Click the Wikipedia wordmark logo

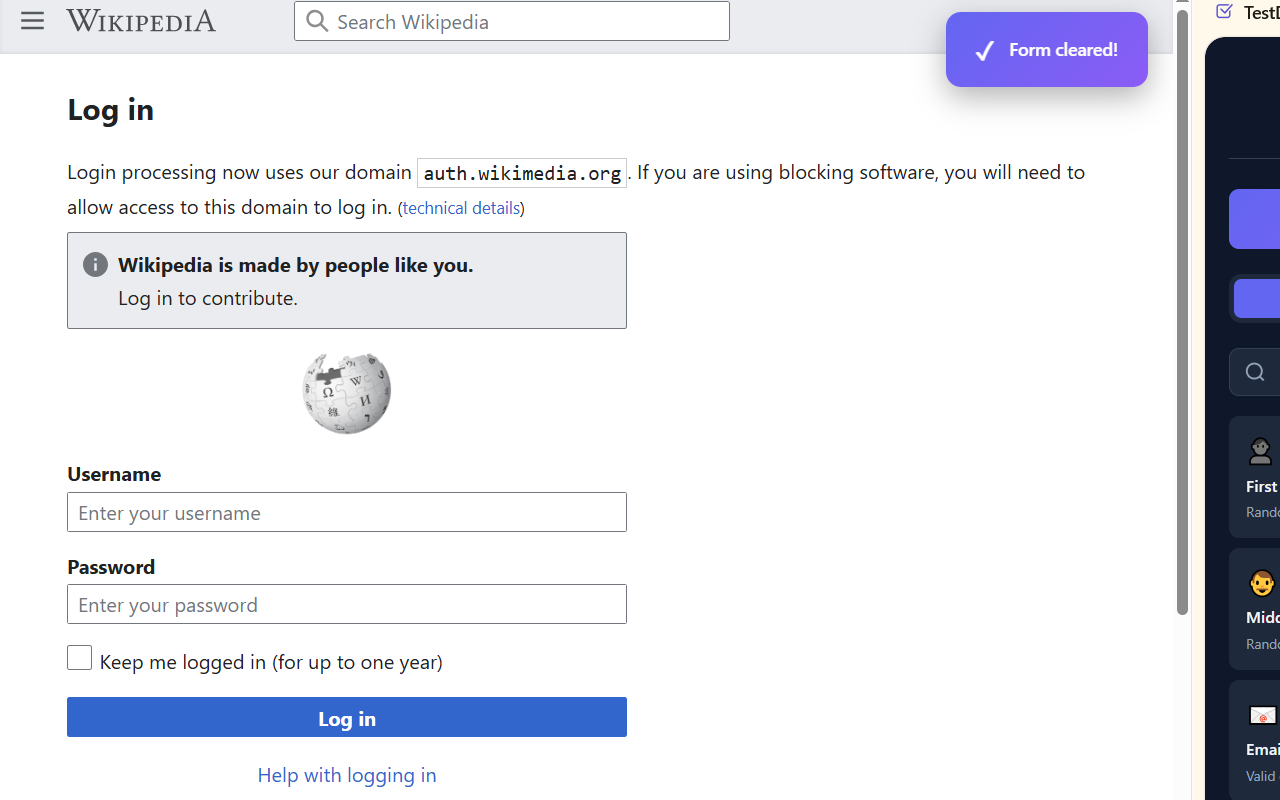pos(141,21)
